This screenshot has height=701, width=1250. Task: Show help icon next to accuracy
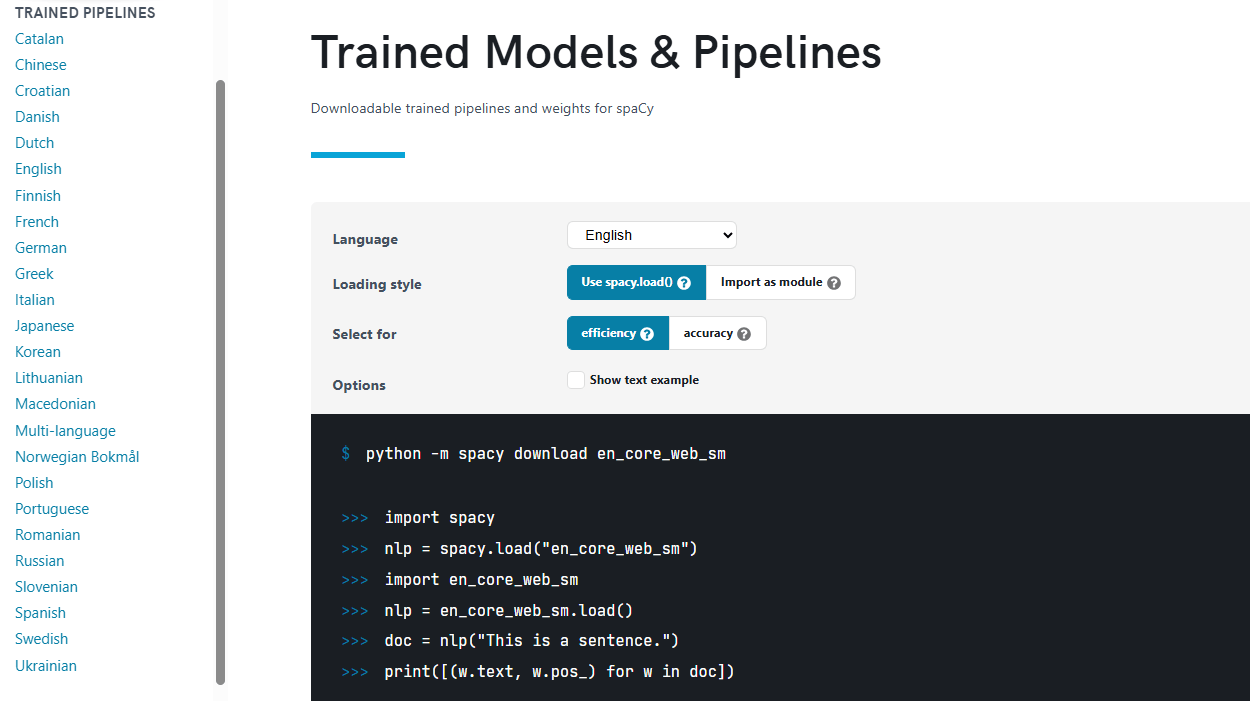[x=744, y=334]
